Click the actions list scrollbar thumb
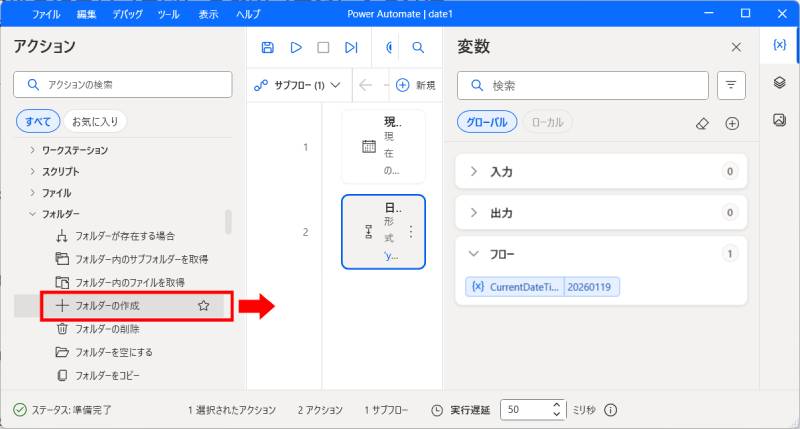This screenshot has width=800, height=429. (x=228, y=221)
